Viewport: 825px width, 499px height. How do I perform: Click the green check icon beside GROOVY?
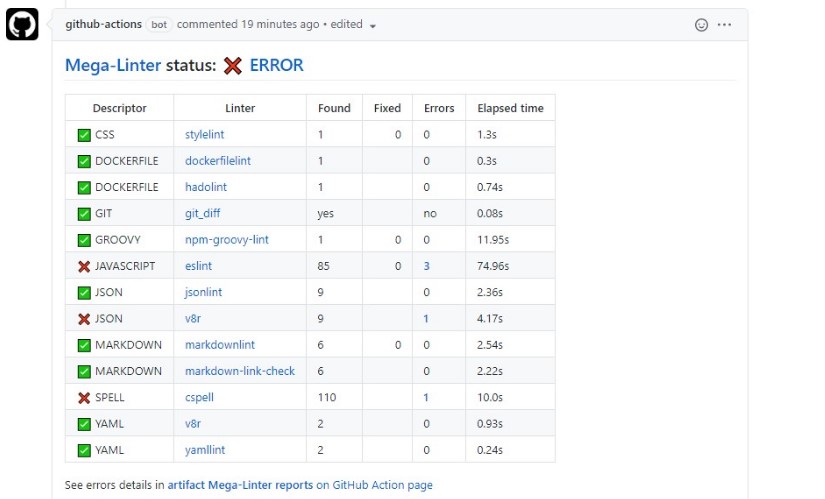pyautogui.click(x=84, y=240)
